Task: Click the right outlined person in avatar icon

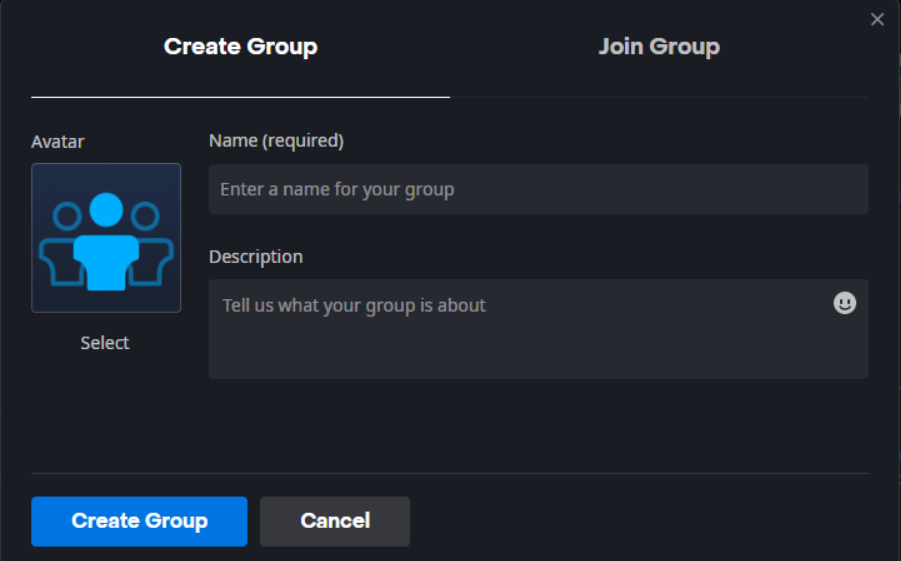Action: pos(151,245)
